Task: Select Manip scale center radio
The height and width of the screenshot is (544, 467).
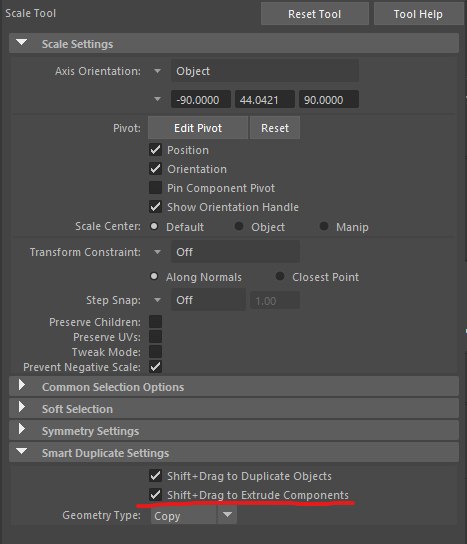Action: [x=324, y=227]
